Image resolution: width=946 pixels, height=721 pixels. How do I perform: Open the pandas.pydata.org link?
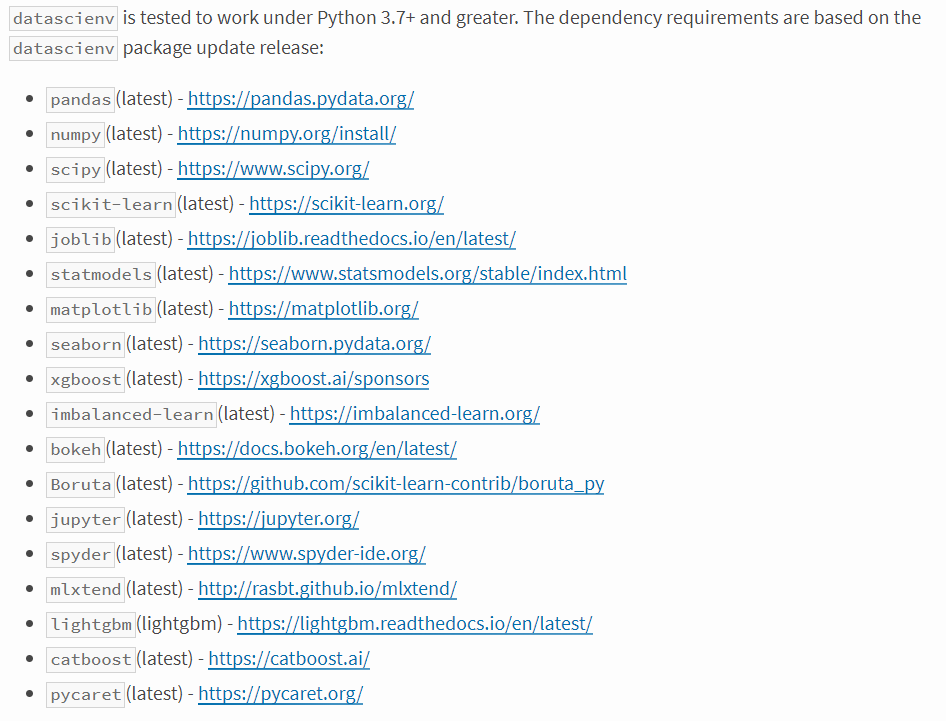click(x=300, y=99)
